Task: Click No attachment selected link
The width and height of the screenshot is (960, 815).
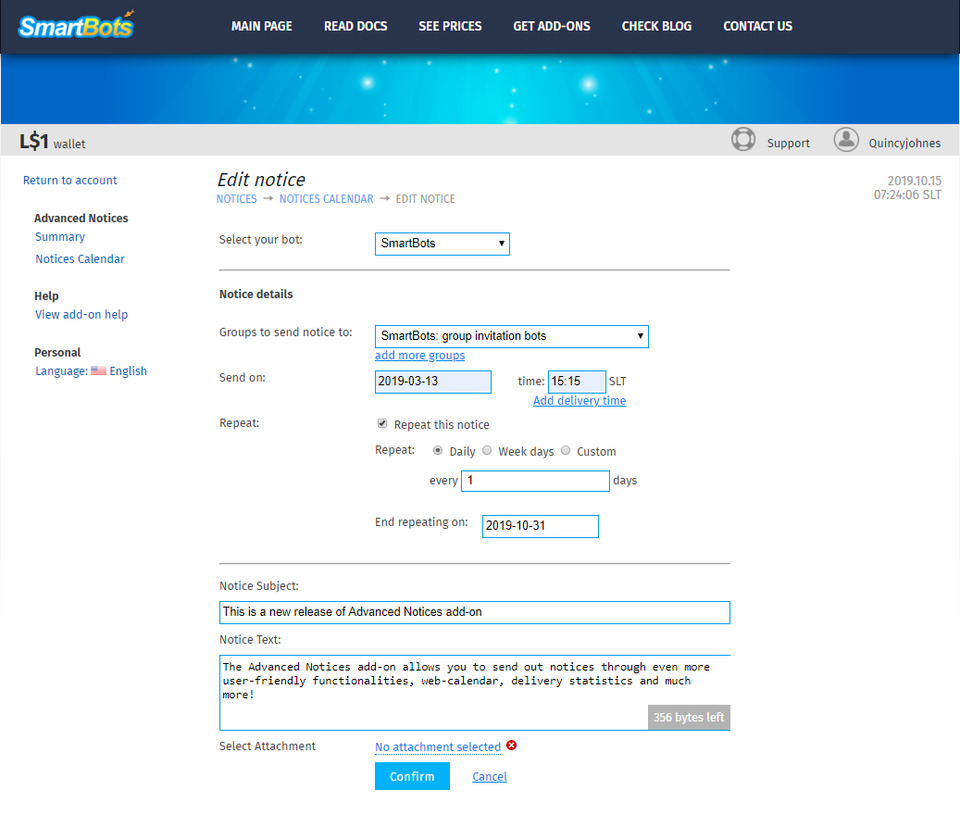Action: 438,747
